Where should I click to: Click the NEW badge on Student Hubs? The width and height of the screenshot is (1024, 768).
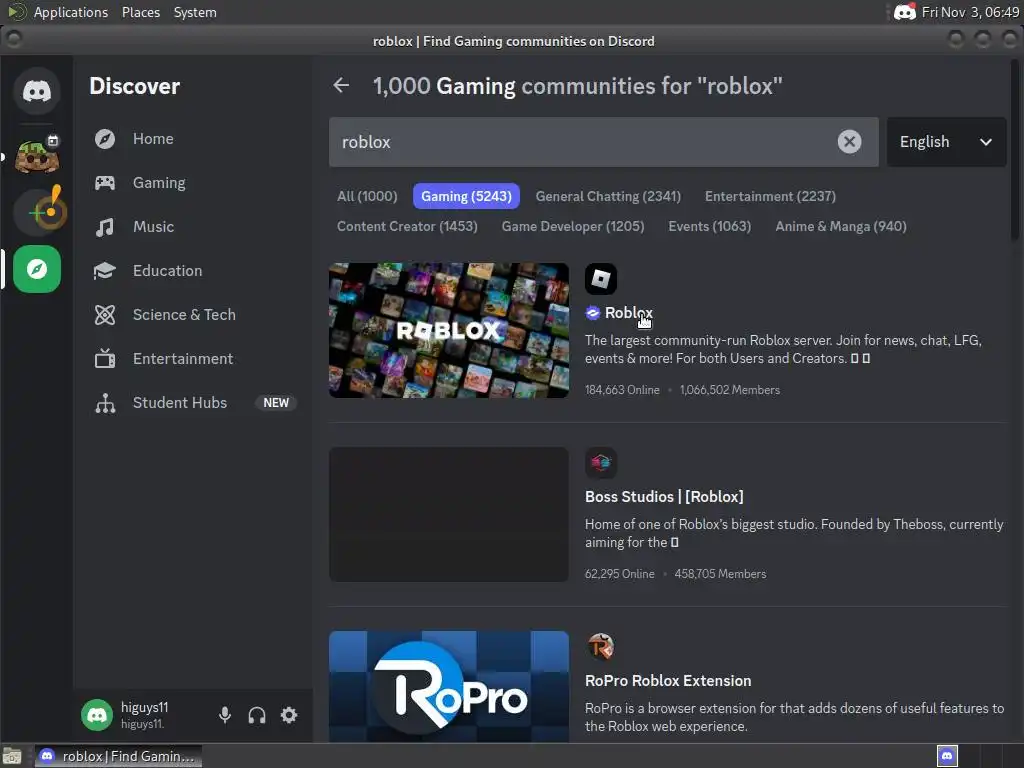pyautogui.click(x=276, y=403)
